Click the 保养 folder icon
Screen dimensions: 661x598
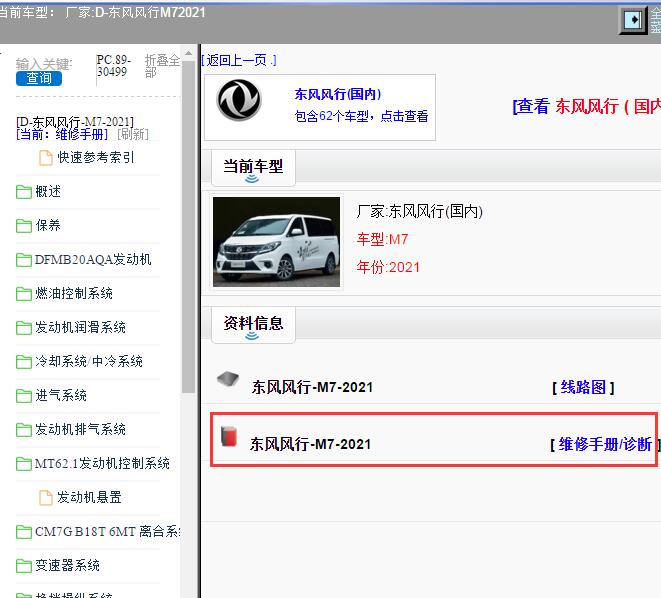(24, 226)
